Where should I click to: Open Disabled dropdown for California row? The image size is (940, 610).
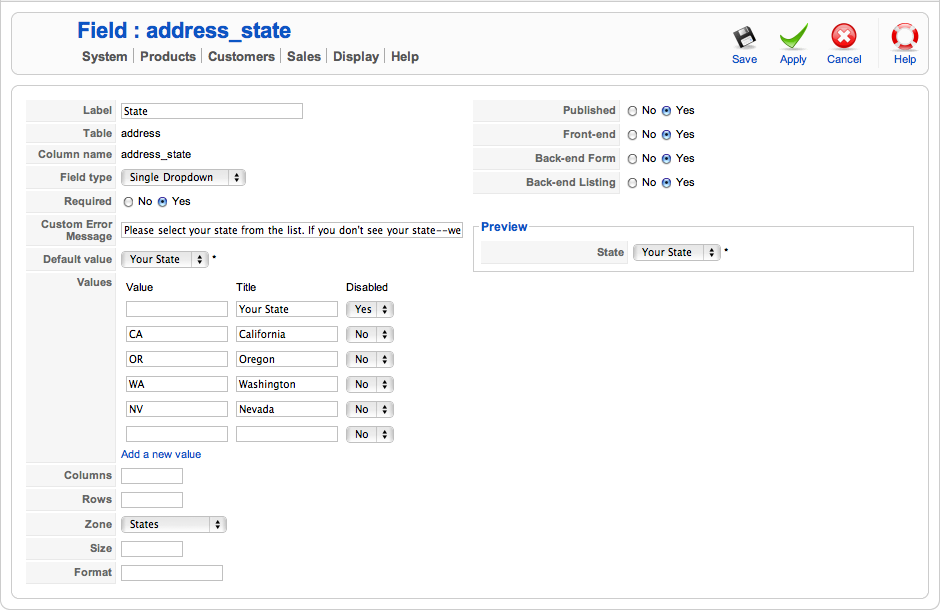coord(370,334)
